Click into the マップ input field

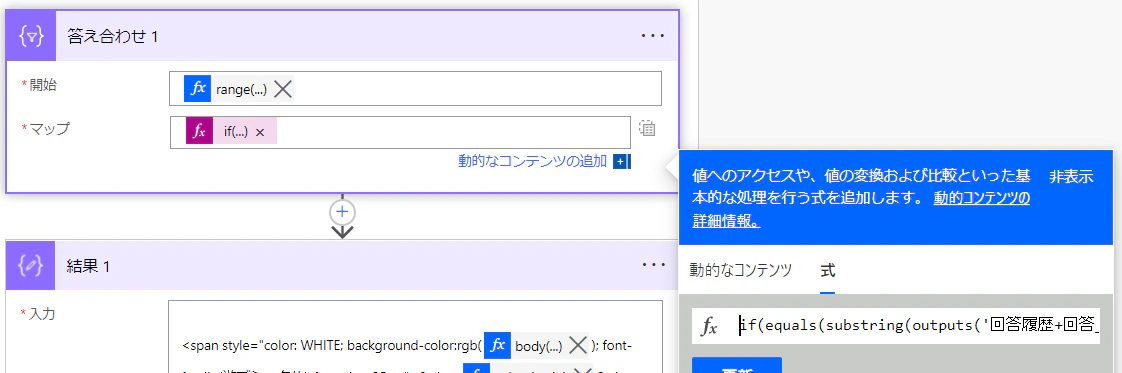(x=400, y=132)
